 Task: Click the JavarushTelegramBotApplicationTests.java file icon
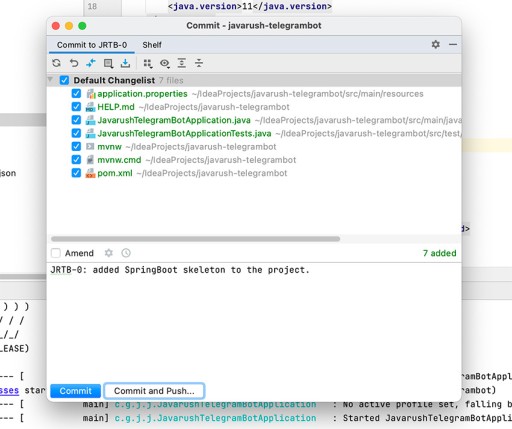pos(90,134)
